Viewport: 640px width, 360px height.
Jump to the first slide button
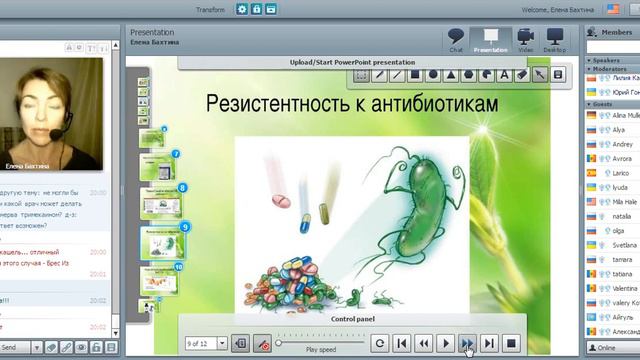(x=402, y=343)
